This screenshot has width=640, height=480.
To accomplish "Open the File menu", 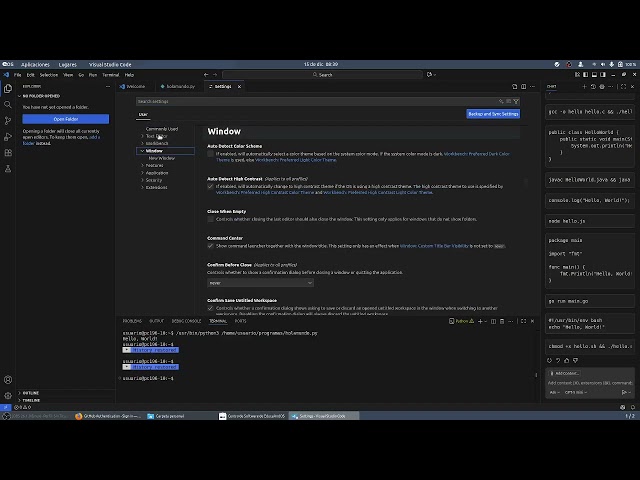I will click(18, 75).
